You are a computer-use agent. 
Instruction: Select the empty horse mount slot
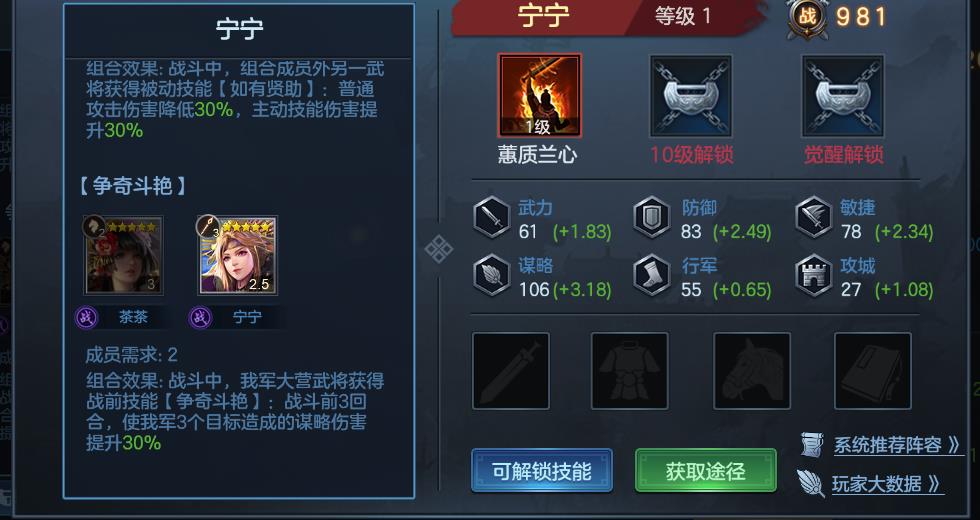click(x=752, y=371)
